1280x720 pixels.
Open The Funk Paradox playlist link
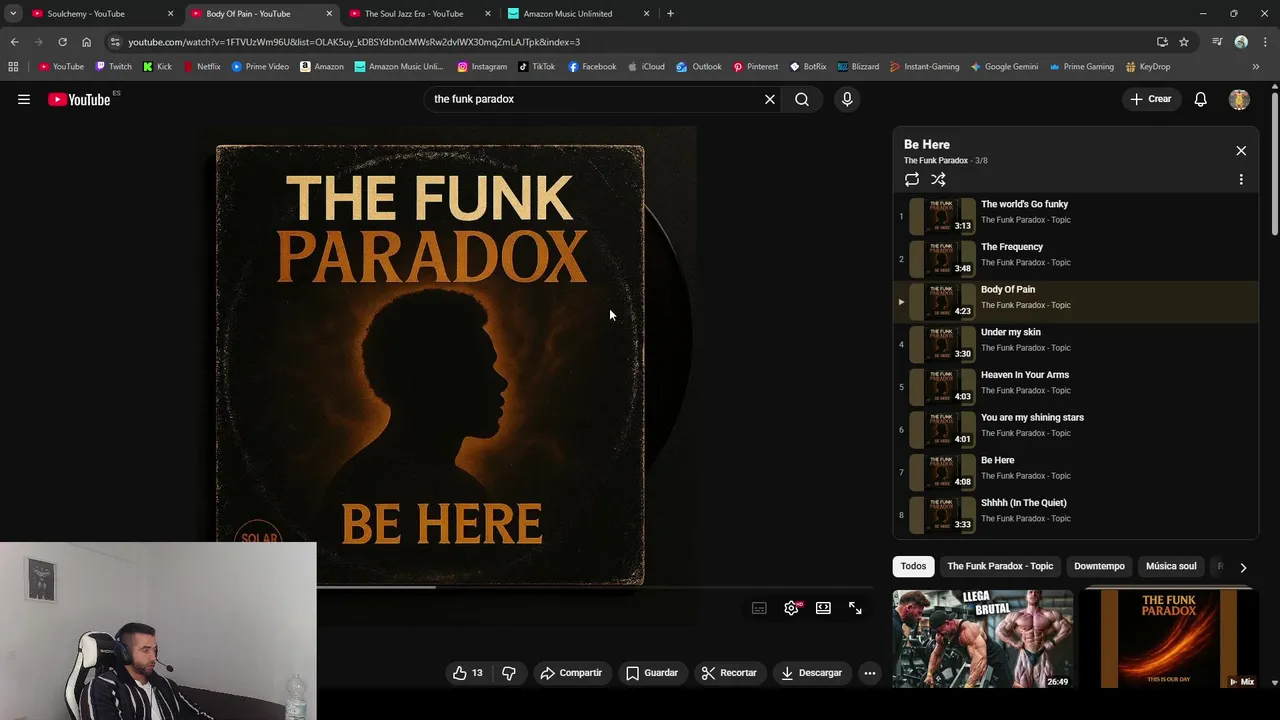(x=936, y=160)
